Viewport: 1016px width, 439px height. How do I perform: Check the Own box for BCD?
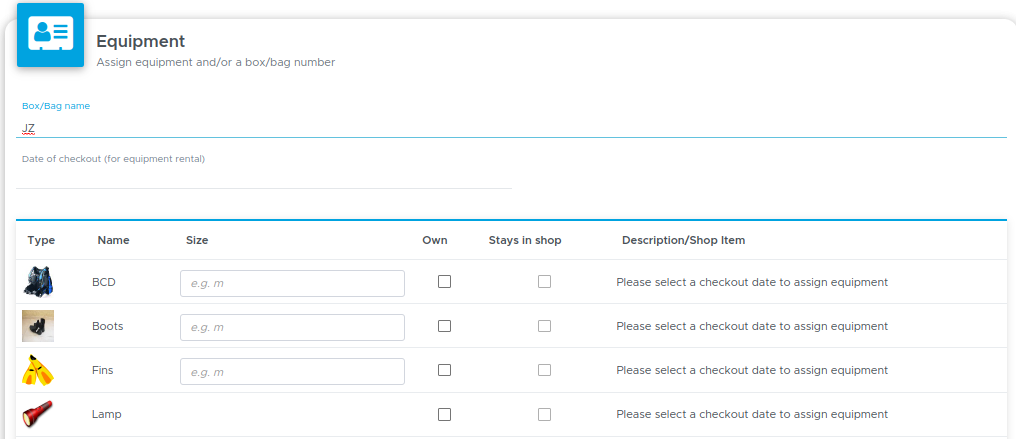tap(444, 282)
